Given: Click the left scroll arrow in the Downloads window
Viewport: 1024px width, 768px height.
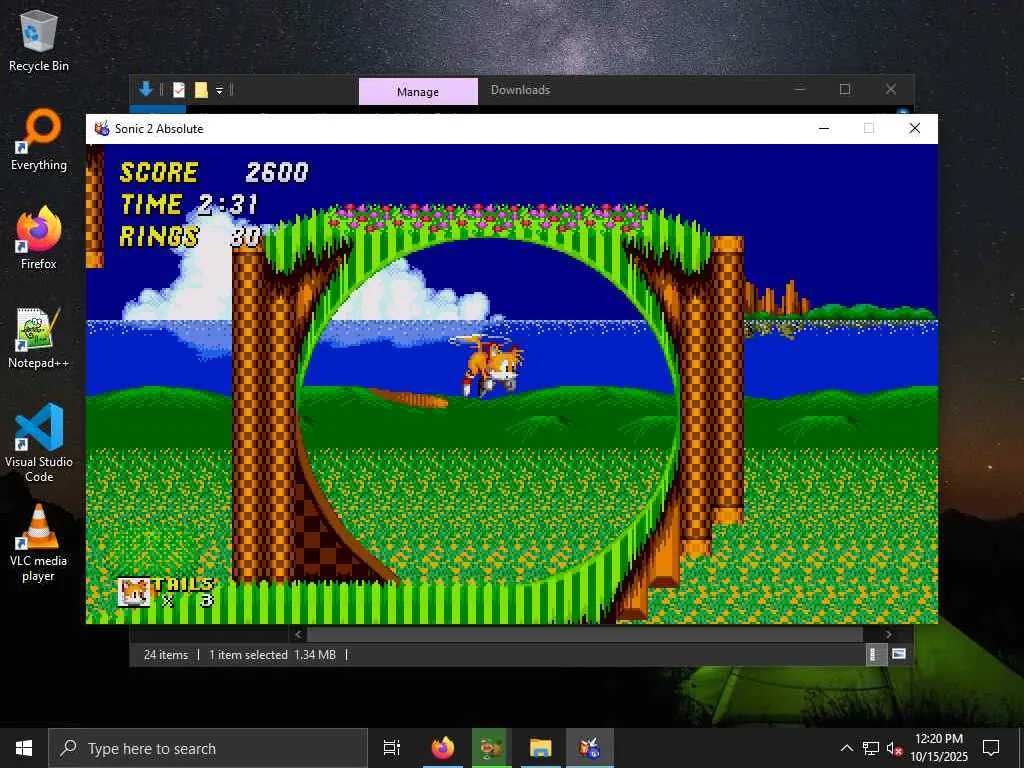Looking at the screenshot, I should click(298, 634).
